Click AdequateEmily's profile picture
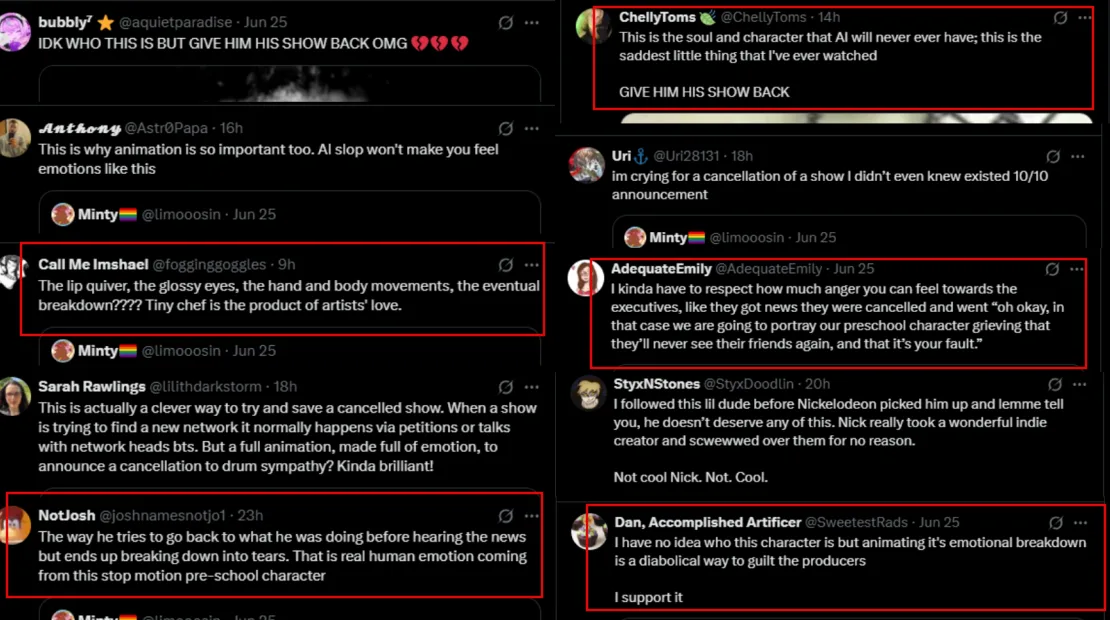Screen dimensions: 1110x620 coord(586,279)
